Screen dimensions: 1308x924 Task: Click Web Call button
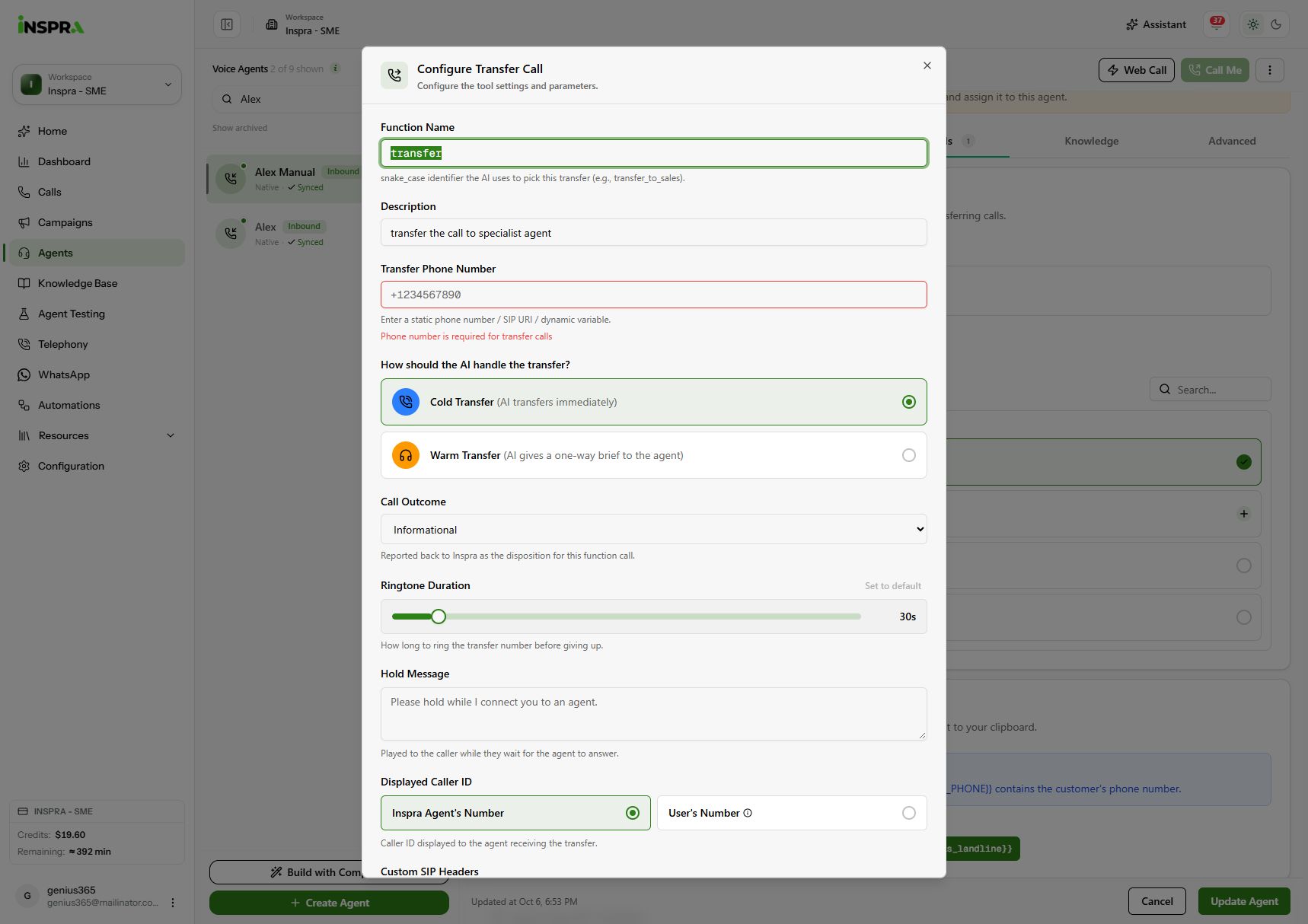1137,70
